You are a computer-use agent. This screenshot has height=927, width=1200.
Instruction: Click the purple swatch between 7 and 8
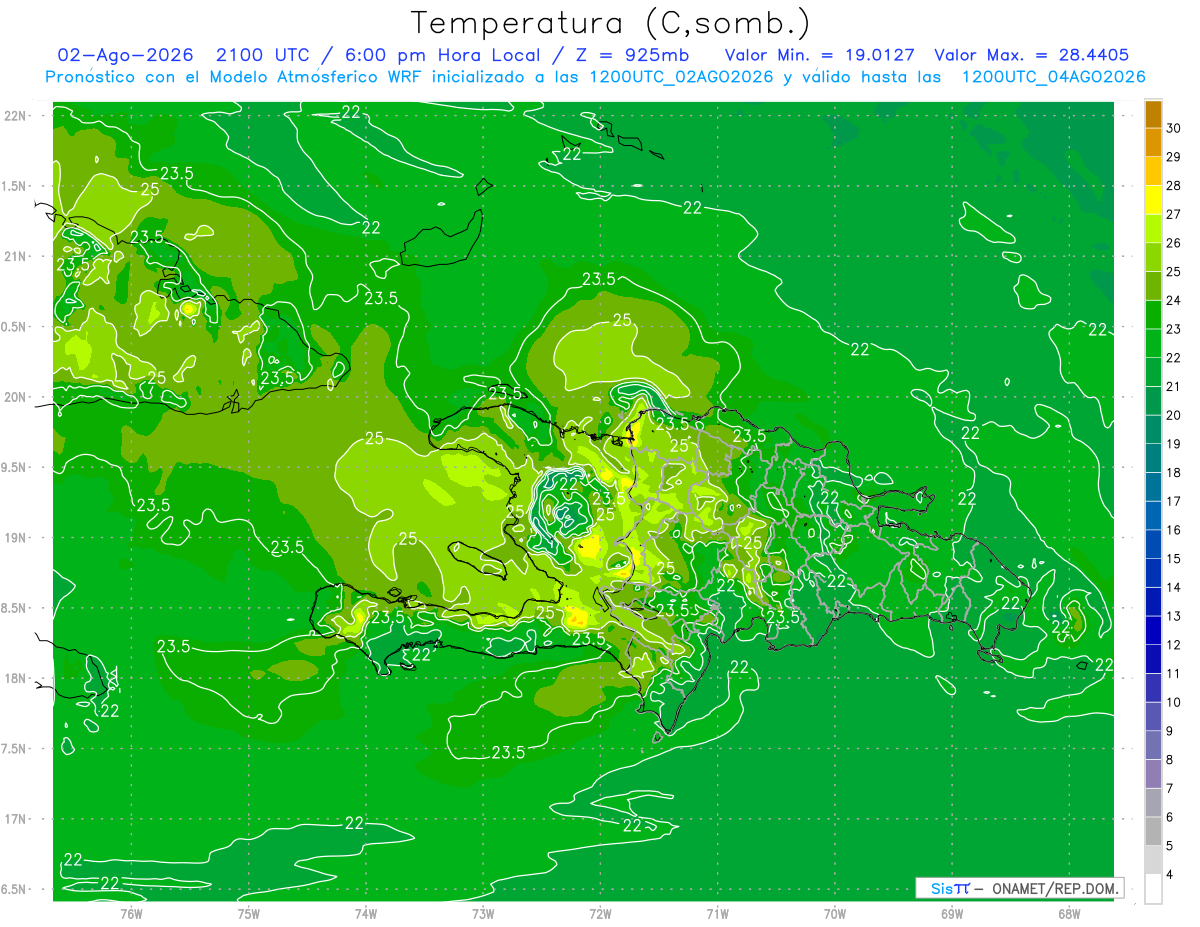pos(1153,774)
